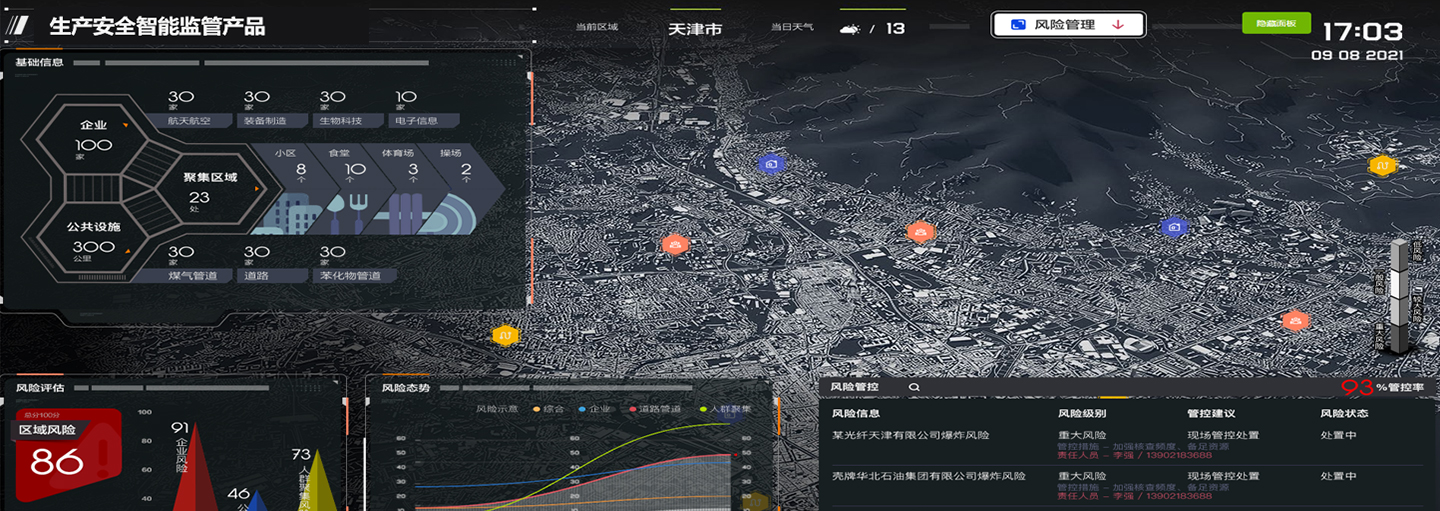Screen dimensions: 1440x511
Task: Toggle the 人群聚集 legend series
Action: click(x=726, y=409)
